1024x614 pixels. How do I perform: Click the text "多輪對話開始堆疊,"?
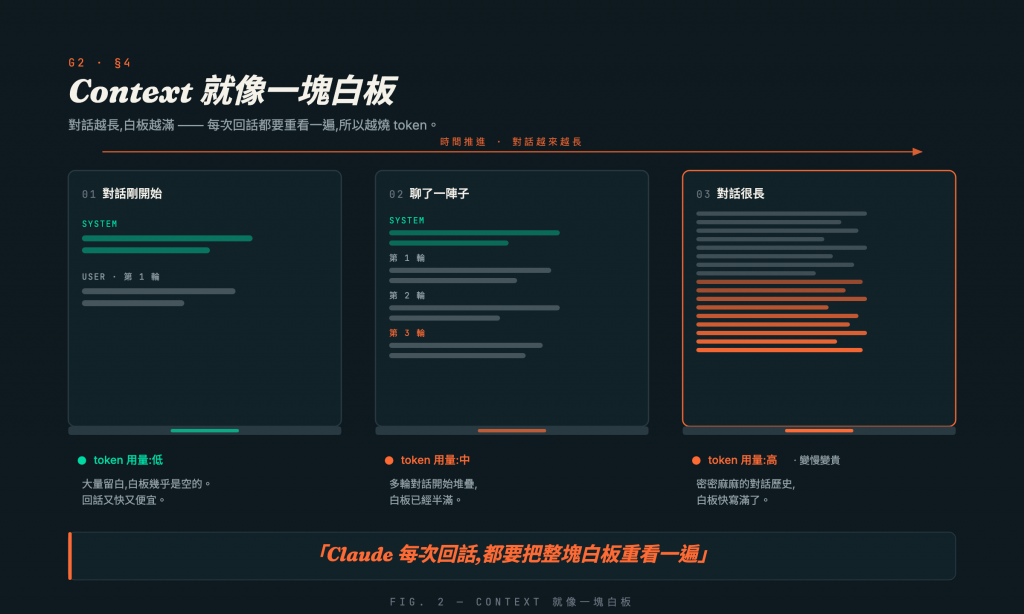pos(434,484)
